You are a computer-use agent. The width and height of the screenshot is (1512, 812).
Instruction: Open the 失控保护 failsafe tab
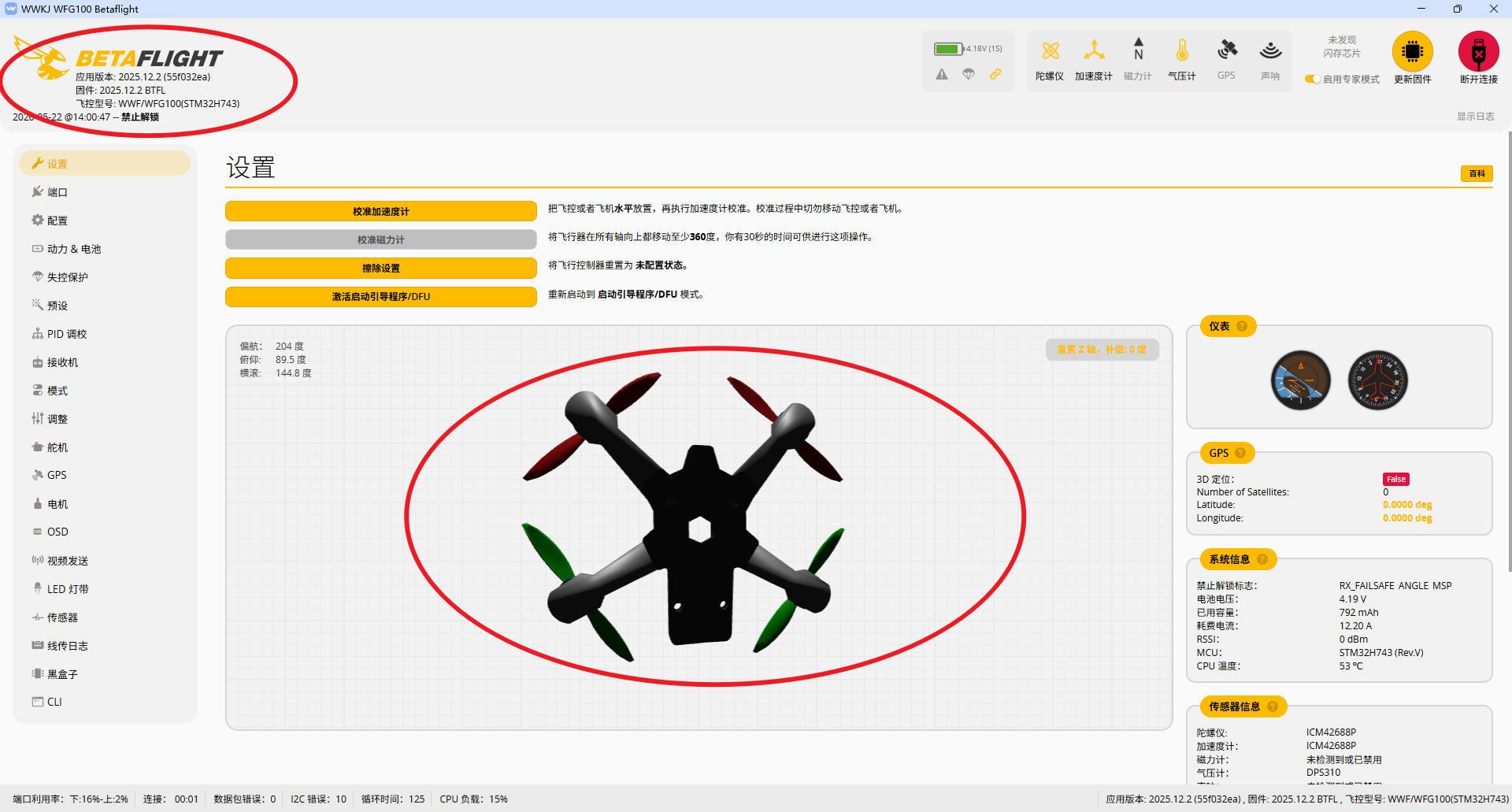(x=105, y=277)
